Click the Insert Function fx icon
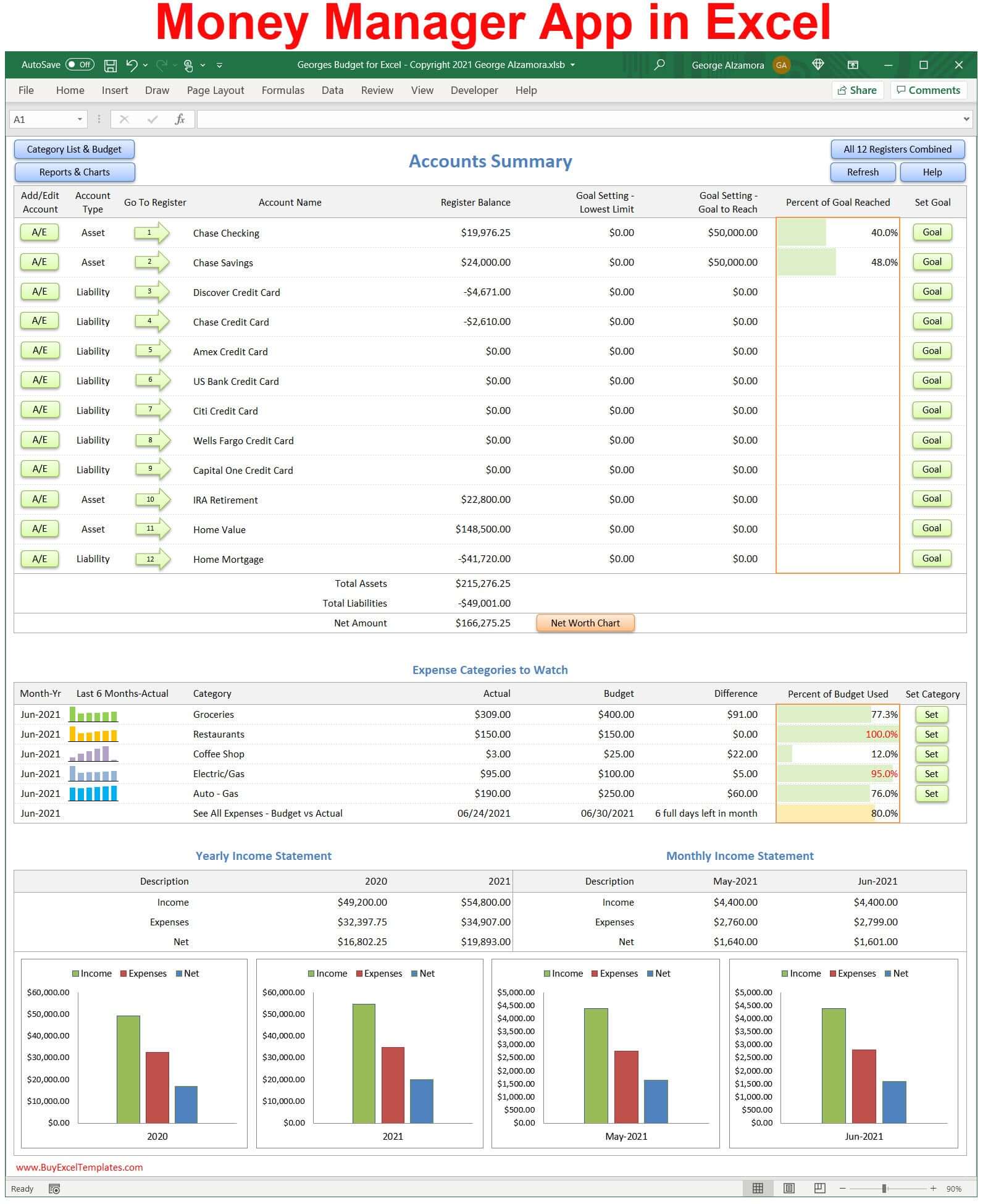Viewport: 983px width, 1204px height. tap(180, 119)
